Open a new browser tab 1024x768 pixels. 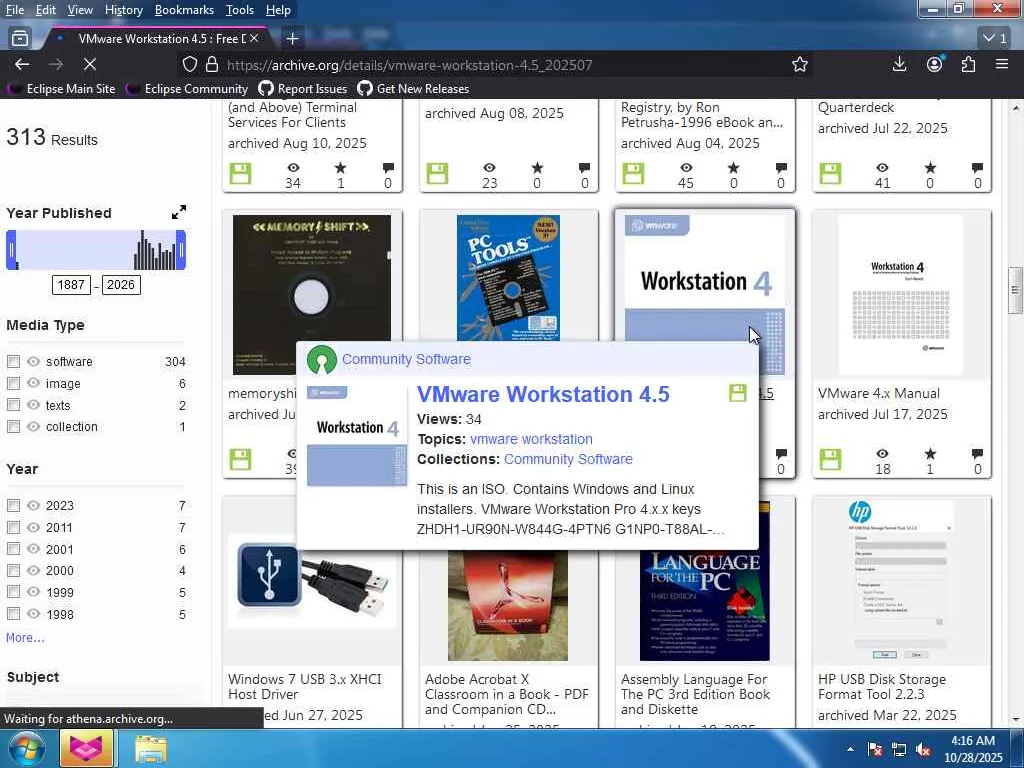293,39
